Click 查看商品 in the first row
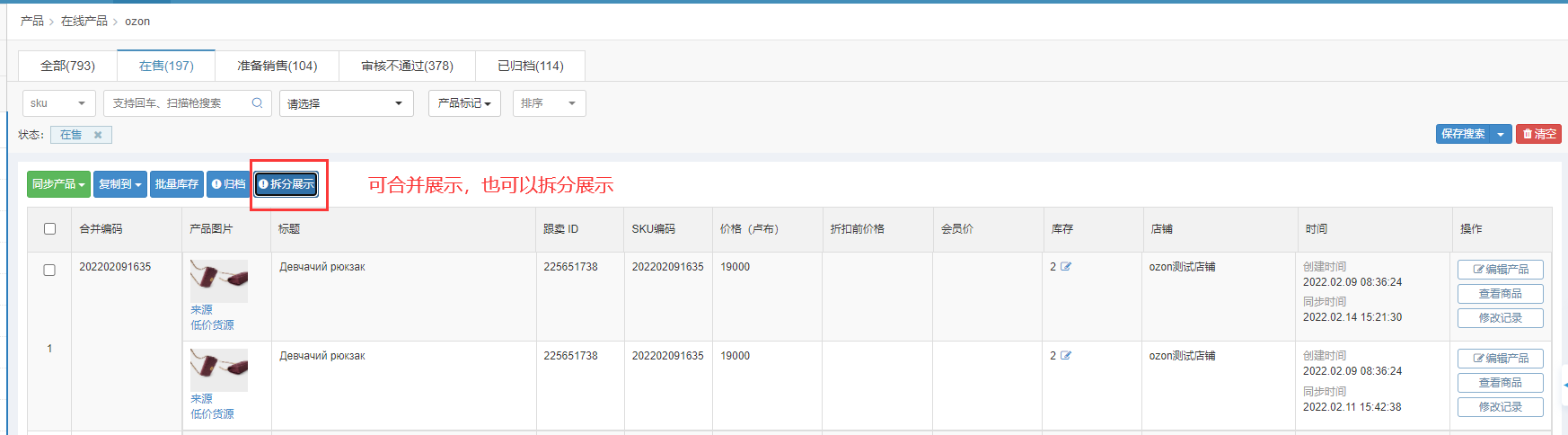The image size is (1568, 435). click(x=1500, y=294)
